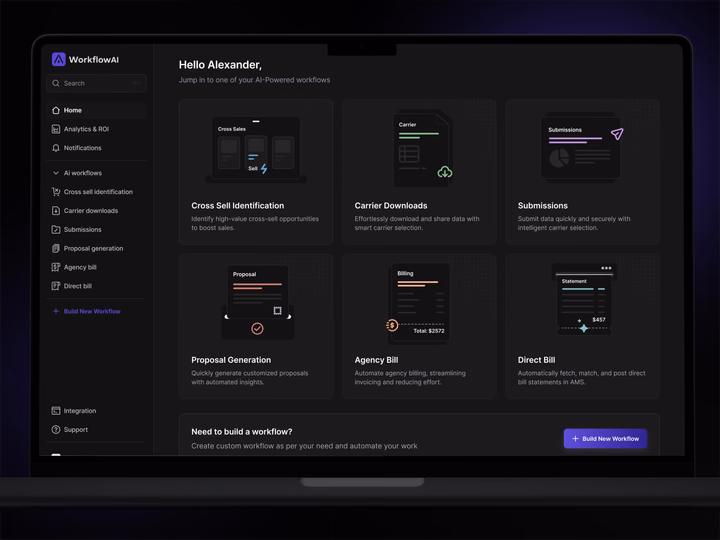The height and width of the screenshot is (540, 720).
Task: Click the Cross Sales illustration thumbnail
Action: pos(256,149)
